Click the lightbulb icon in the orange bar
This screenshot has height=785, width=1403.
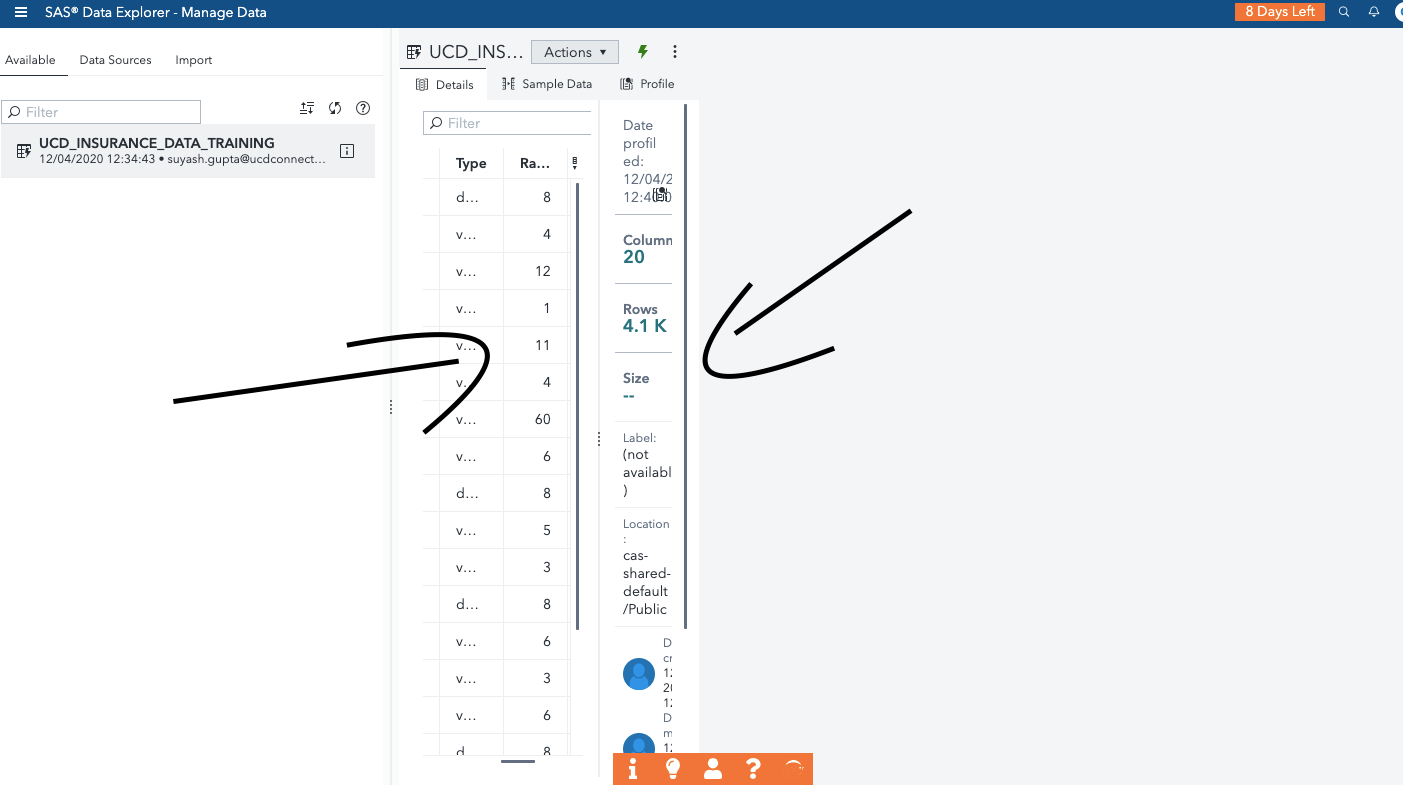[672, 769]
